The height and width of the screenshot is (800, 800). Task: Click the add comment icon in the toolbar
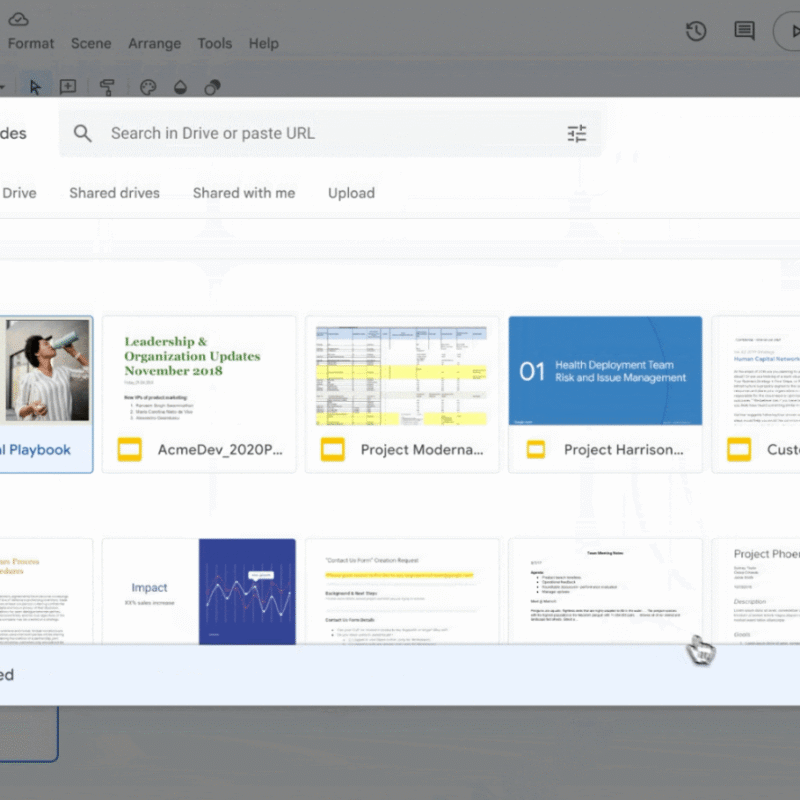click(x=67, y=87)
